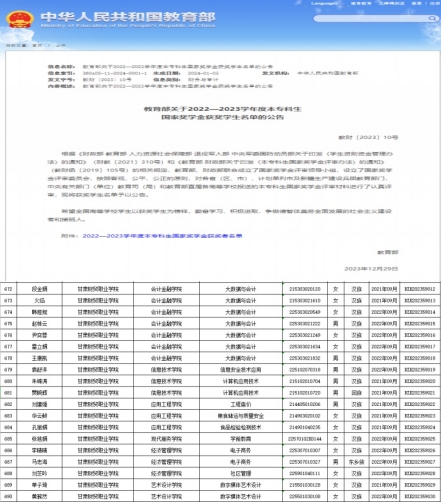Click certificate number ending 59012

pyautogui.click(x=420, y=289)
